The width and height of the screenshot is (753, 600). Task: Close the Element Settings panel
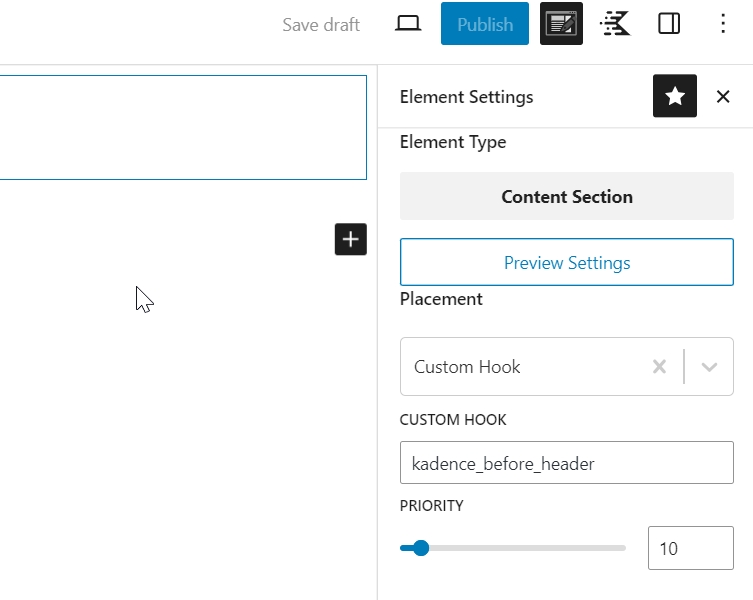tap(723, 96)
